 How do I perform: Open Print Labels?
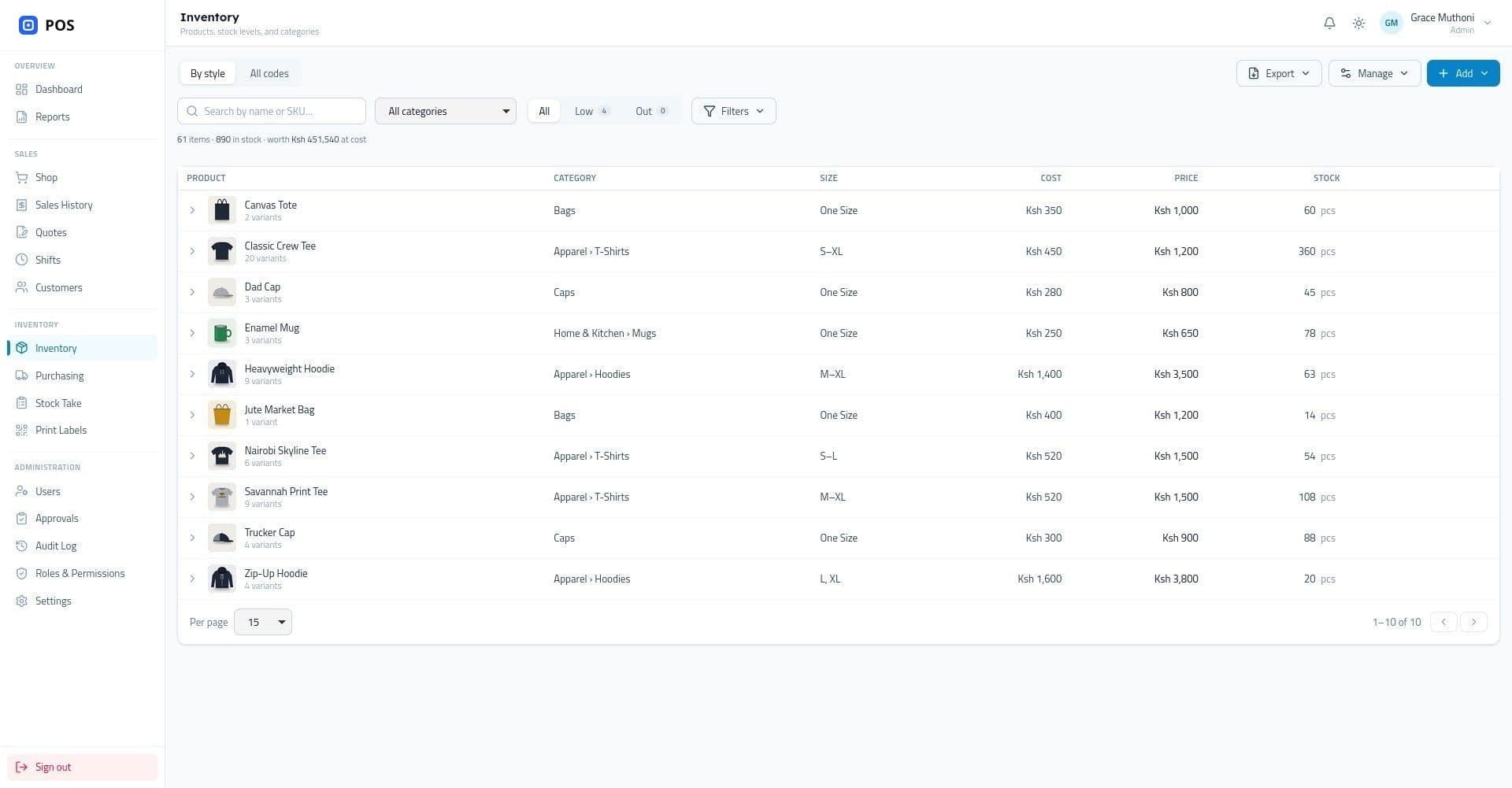pyautogui.click(x=82, y=431)
